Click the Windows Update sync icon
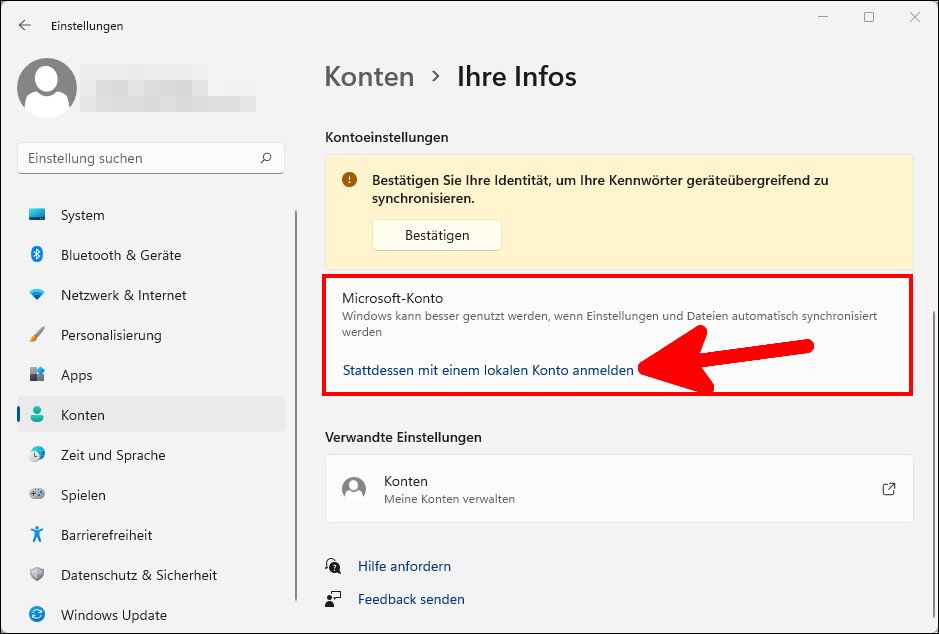The height and width of the screenshot is (634, 939). (37, 615)
